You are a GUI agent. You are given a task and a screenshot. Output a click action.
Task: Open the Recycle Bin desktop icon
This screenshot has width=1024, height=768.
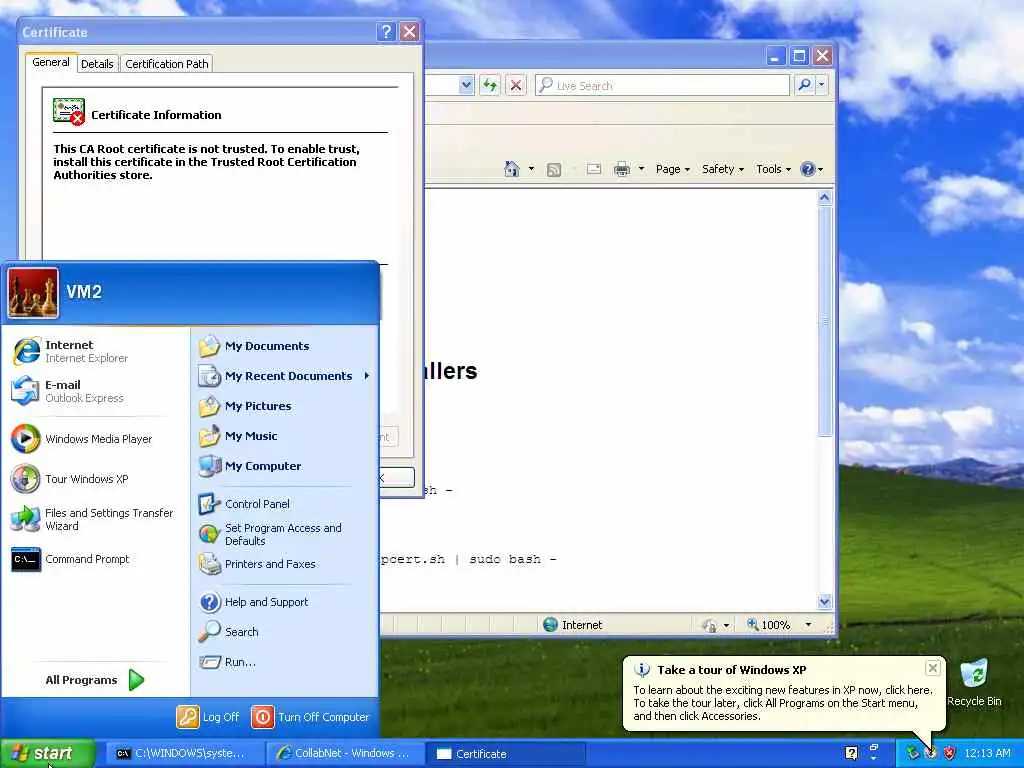pyautogui.click(x=974, y=683)
